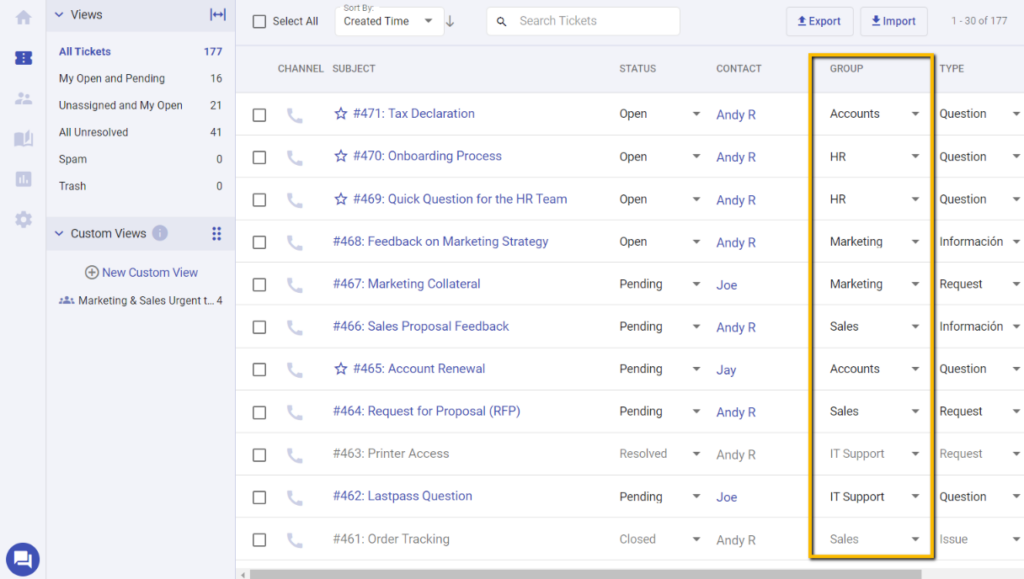Open the Settings gear icon
1024x579 pixels.
click(x=24, y=219)
